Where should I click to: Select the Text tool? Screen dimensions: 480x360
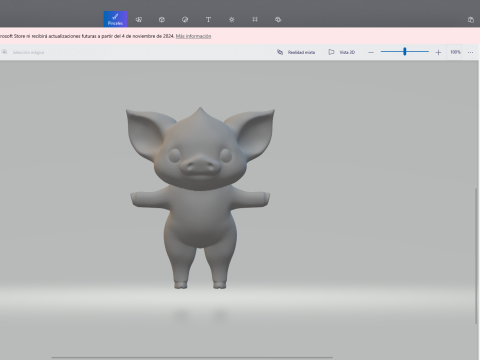(208, 20)
